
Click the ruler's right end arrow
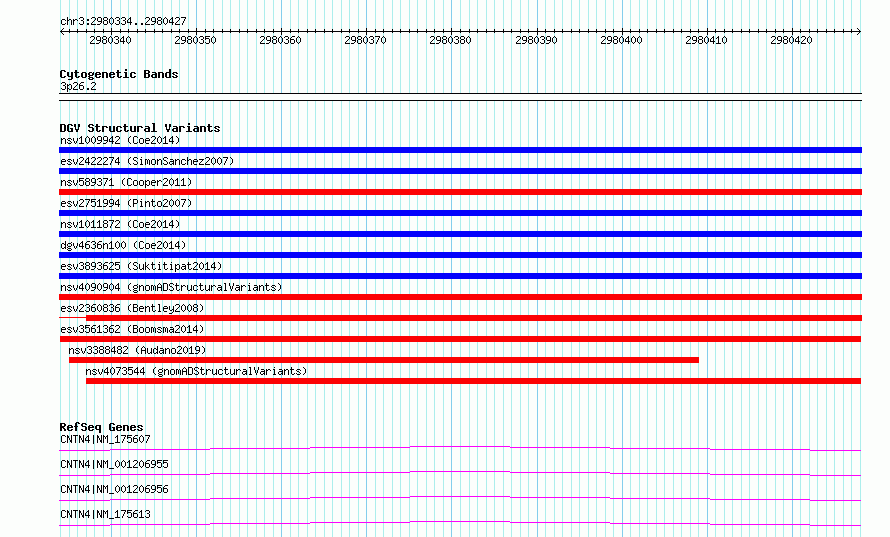(x=859, y=32)
